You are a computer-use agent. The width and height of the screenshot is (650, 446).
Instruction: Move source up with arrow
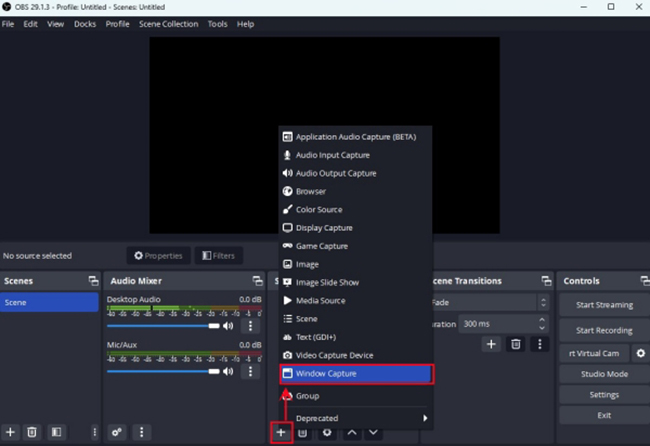[x=352, y=433]
